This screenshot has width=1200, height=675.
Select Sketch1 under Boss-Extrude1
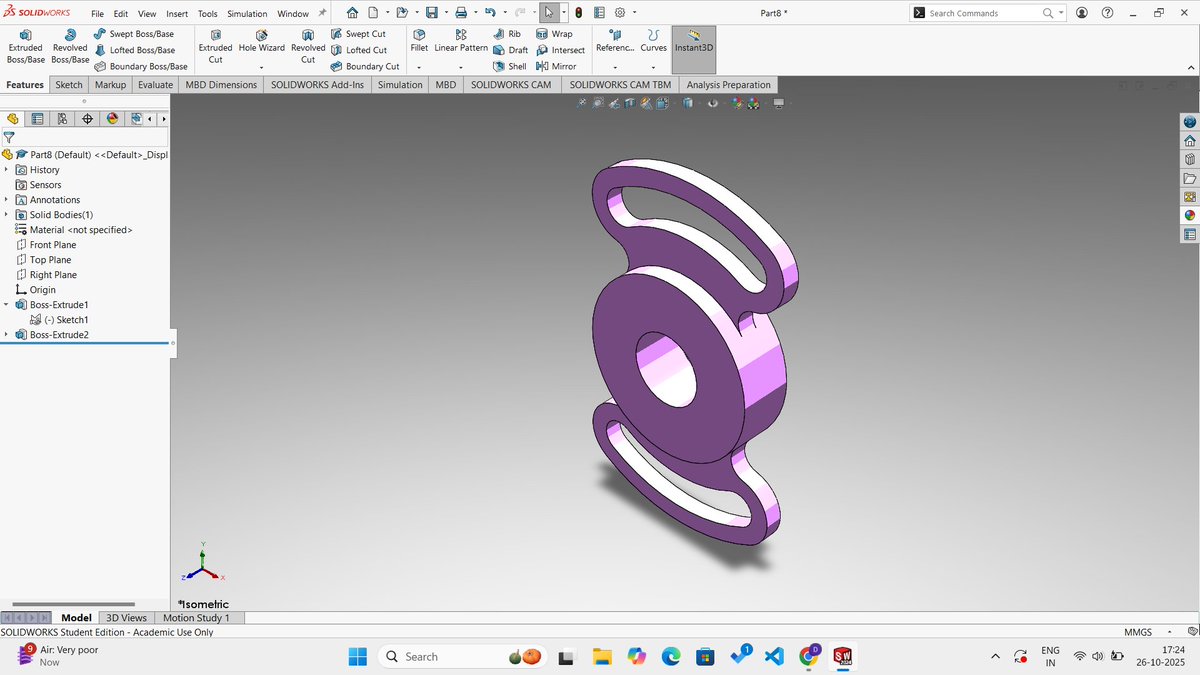(65, 320)
